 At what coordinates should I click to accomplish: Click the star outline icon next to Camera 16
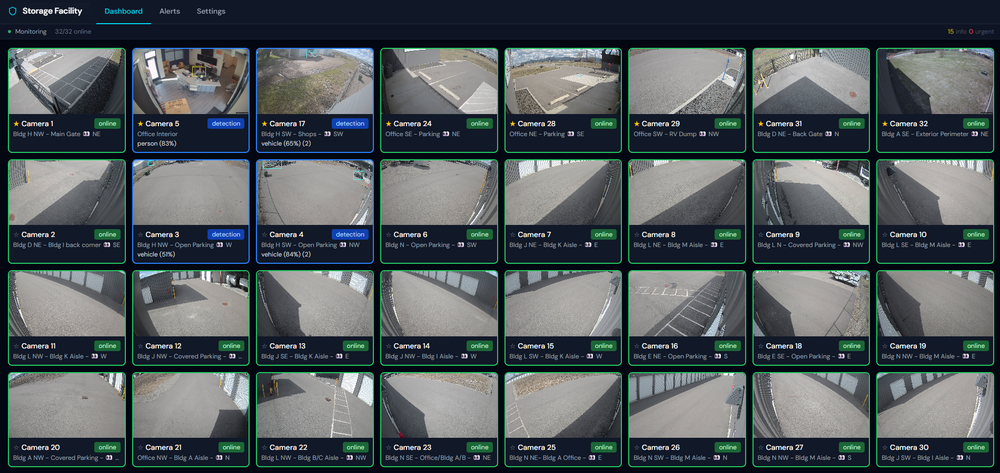coord(636,346)
